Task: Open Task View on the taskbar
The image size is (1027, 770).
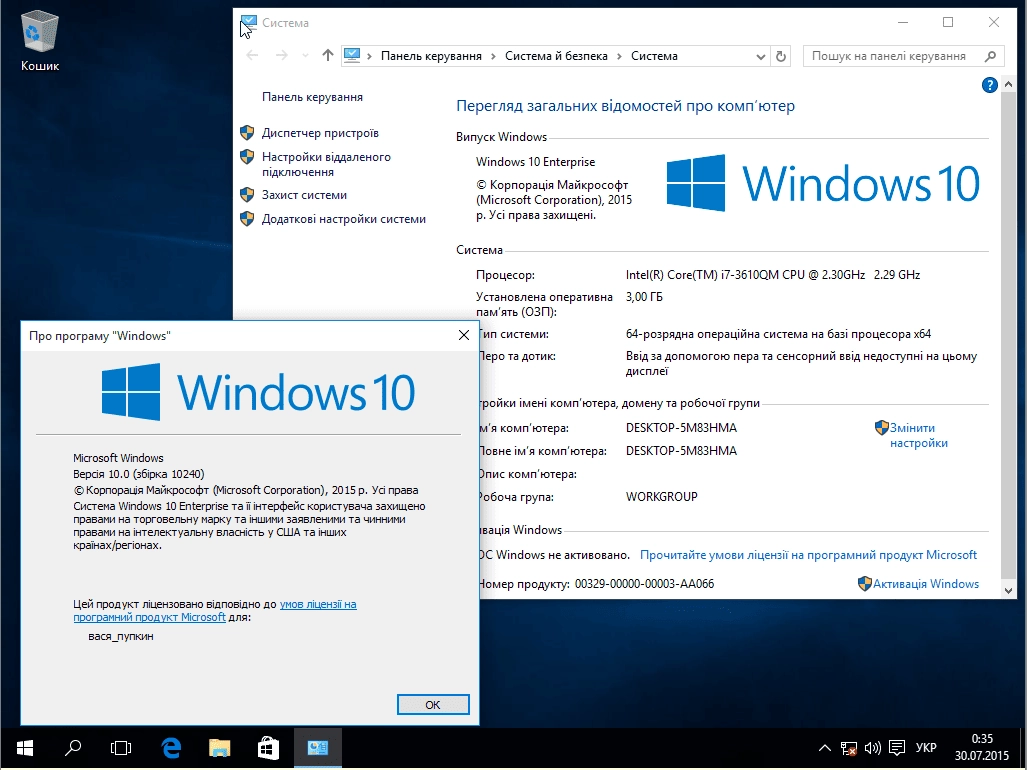Action: coord(121,748)
